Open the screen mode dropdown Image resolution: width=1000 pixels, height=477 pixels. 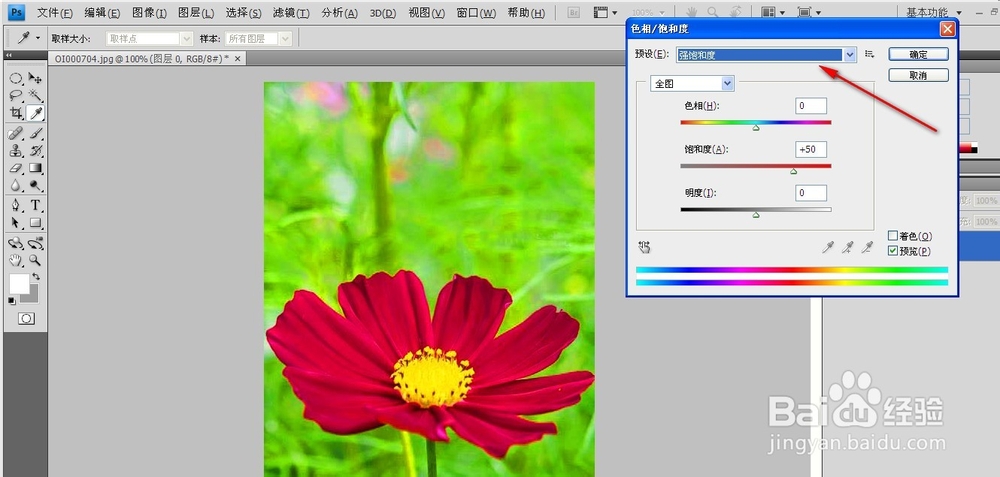click(809, 12)
